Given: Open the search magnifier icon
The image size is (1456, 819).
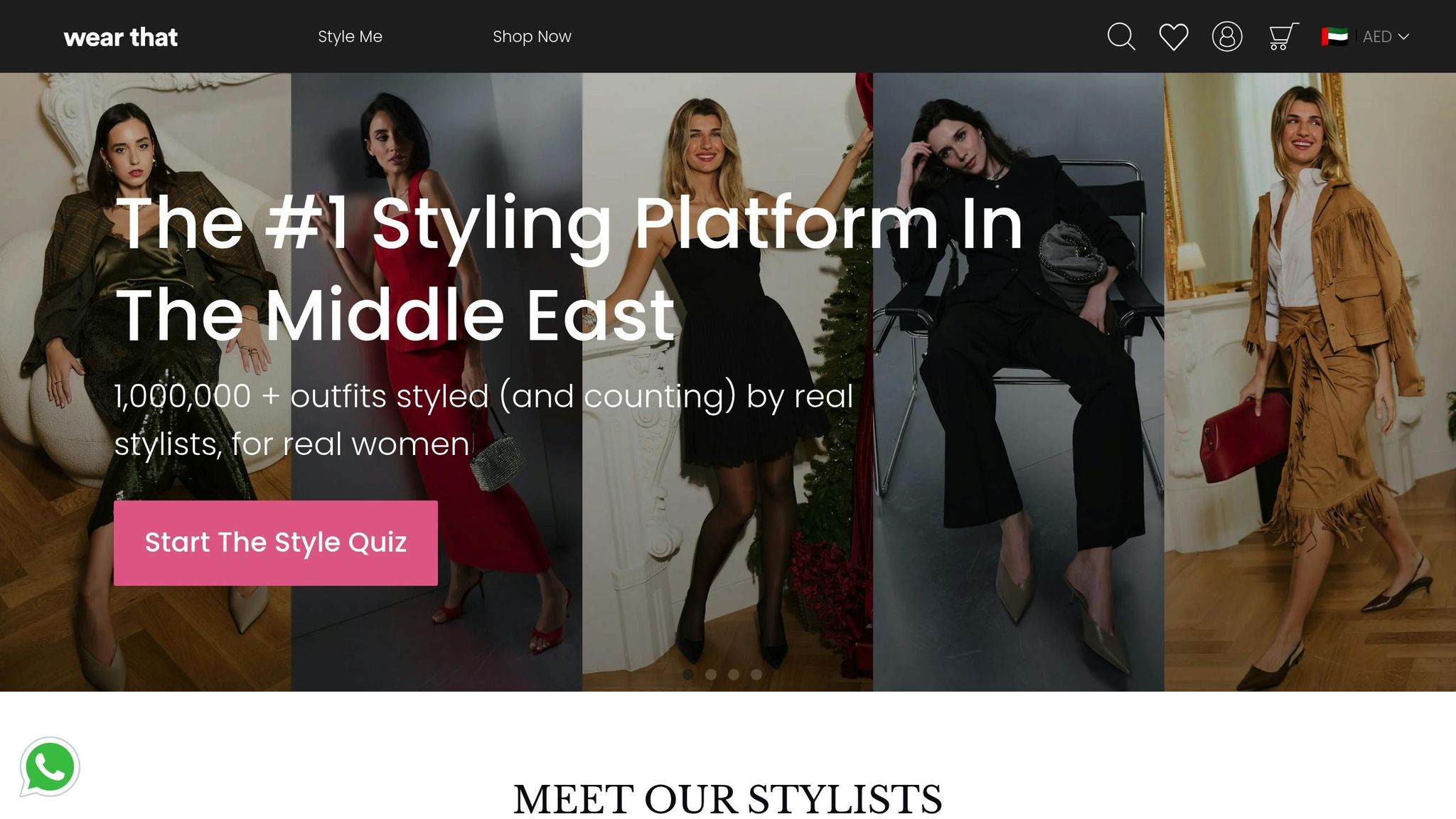Looking at the screenshot, I should click(1121, 36).
